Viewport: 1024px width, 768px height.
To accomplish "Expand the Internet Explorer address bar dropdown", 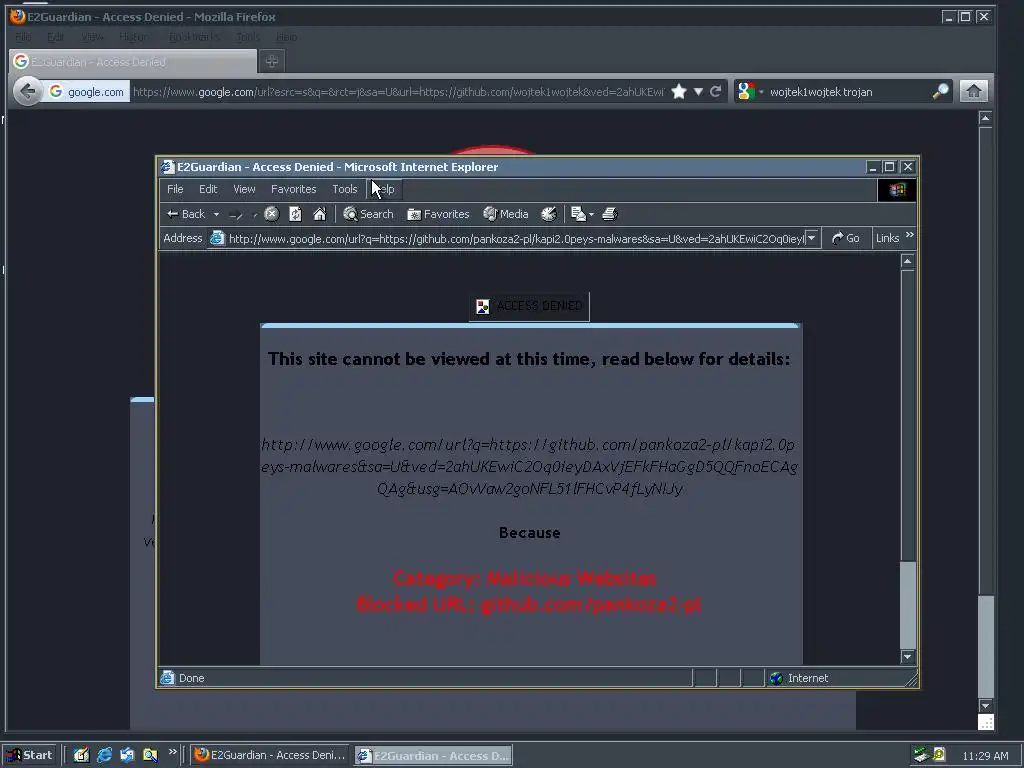I will pos(812,238).
